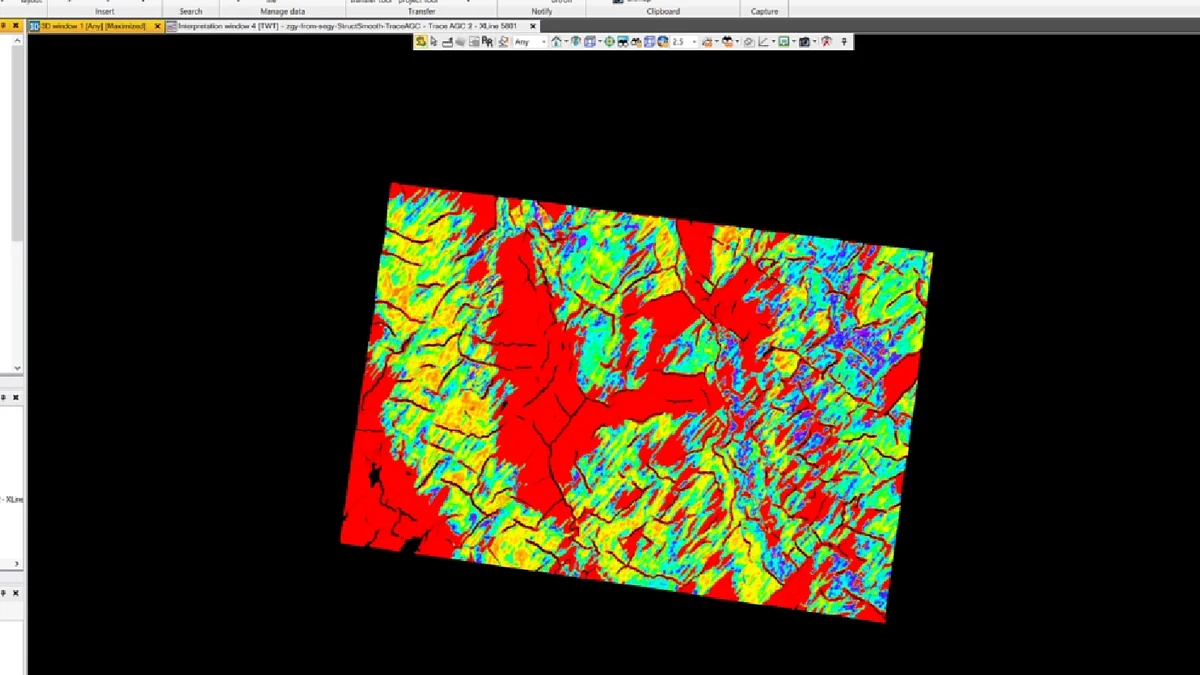The image size is (1200, 675).
Task: Open the dropdown arrow beside the green square icon
Action: click(x=794, y=42)
